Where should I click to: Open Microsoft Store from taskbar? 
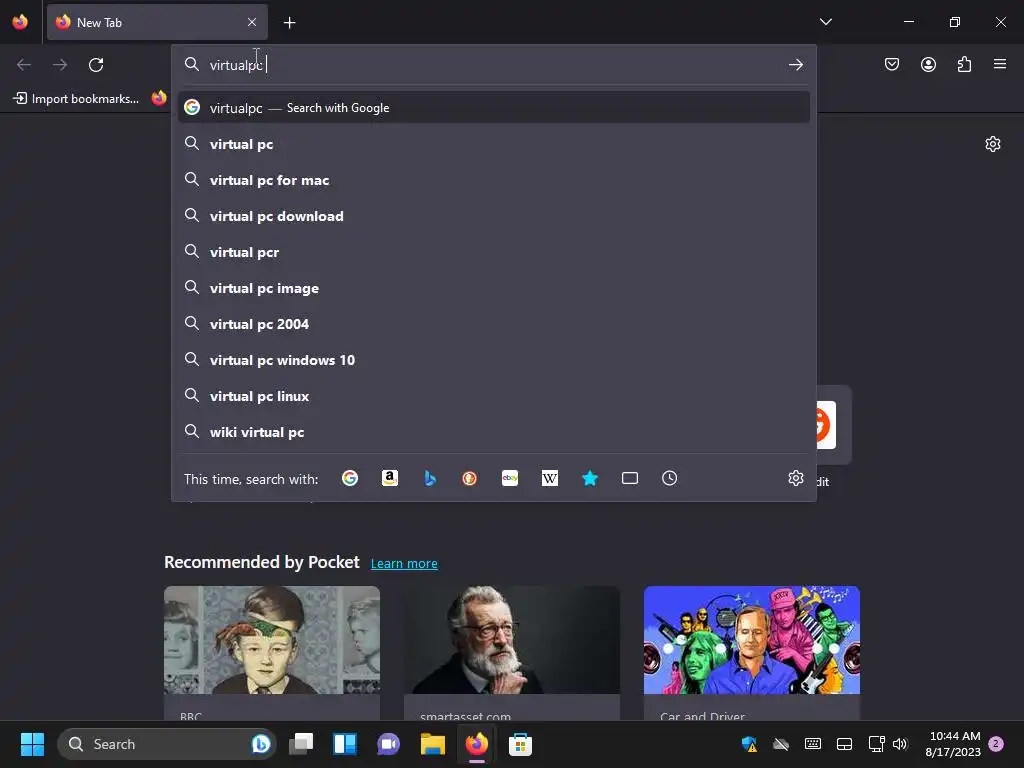(x=520, y=744)
